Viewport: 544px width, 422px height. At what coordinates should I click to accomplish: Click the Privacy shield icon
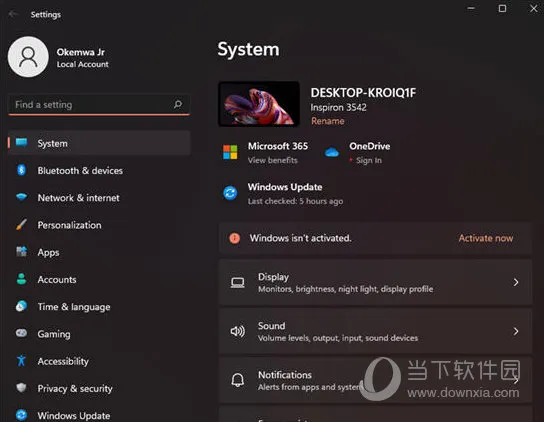pos(22,388)
